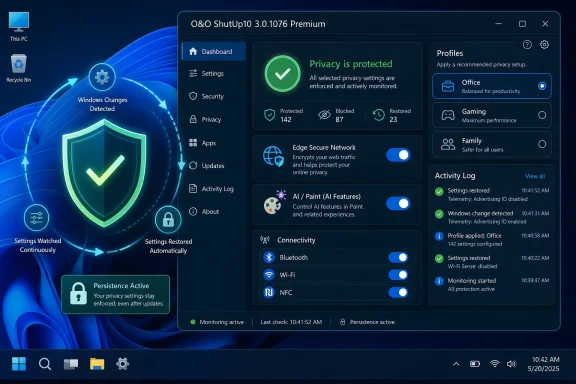Click the Windows Changes Detected gear icon
Viewport: 576px width, 384px height.
[x=102, y=77]
